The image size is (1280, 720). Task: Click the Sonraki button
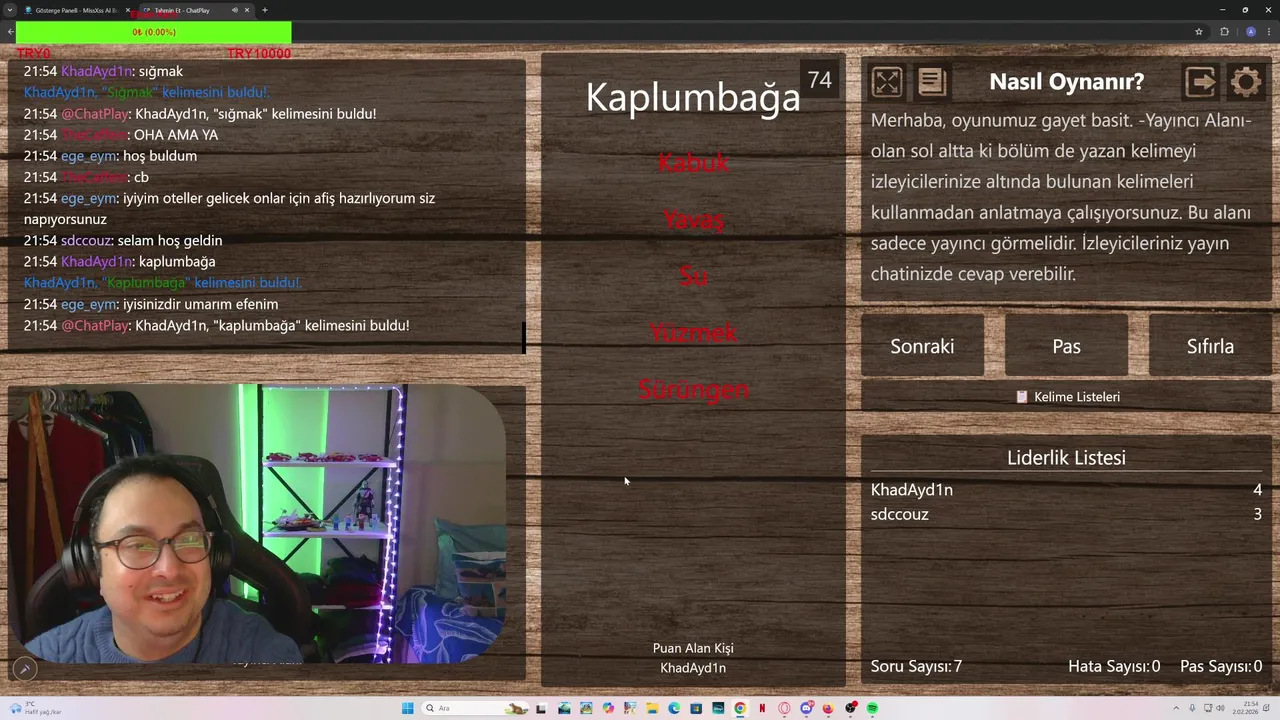pyautogui.click(x=922, y=346)
